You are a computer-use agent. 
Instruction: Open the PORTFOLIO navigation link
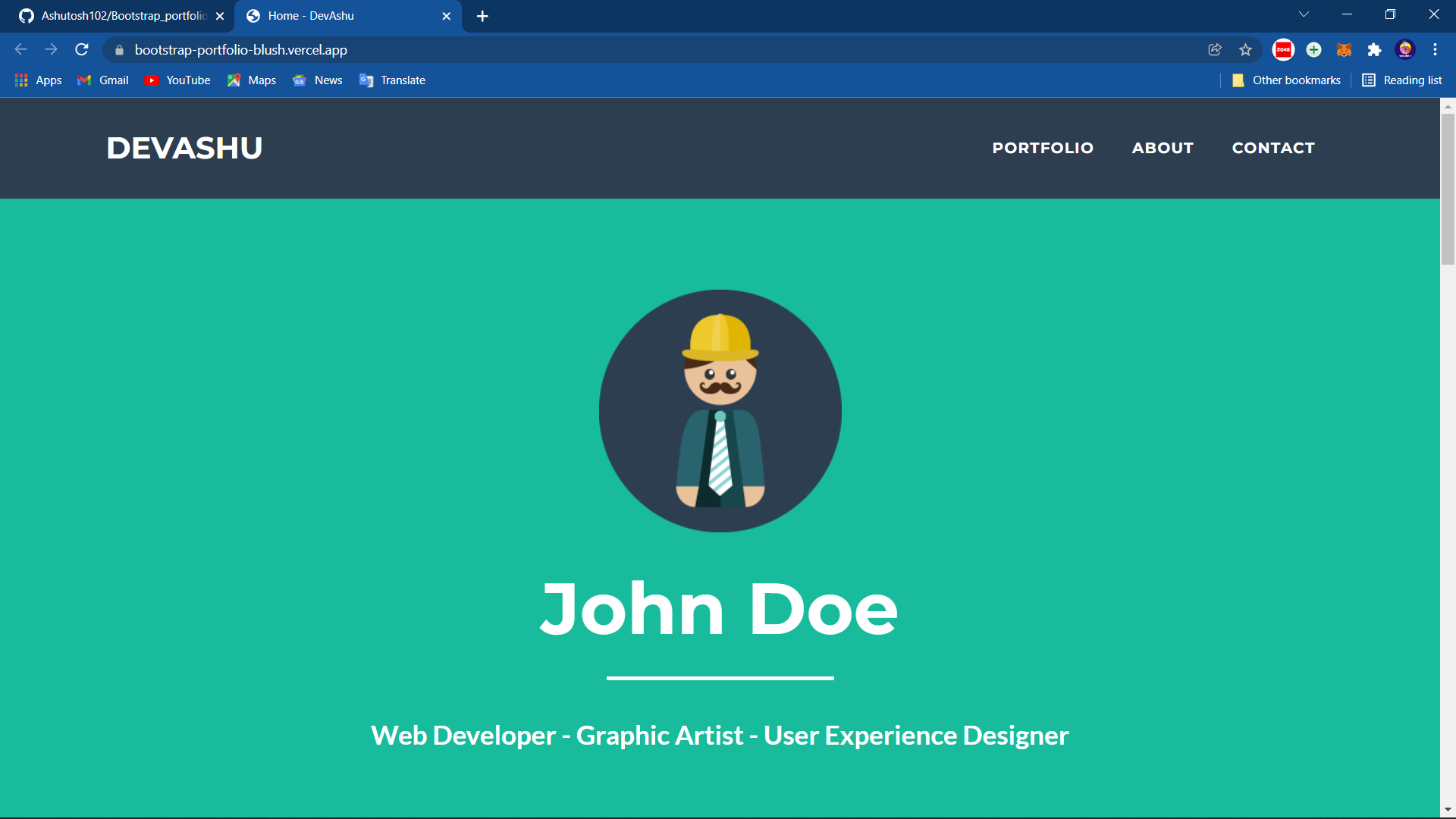[x=1043, y=148]
